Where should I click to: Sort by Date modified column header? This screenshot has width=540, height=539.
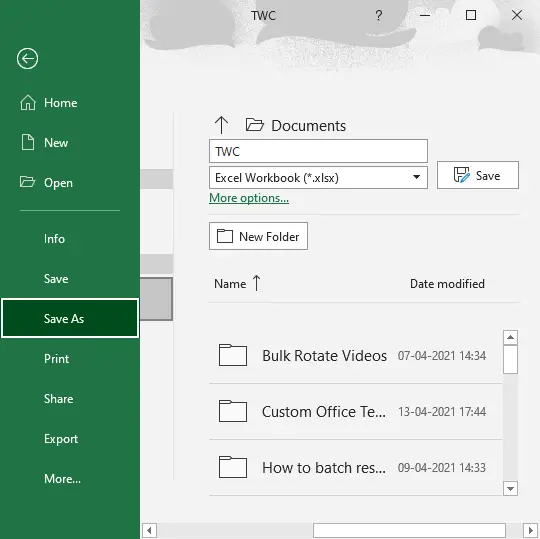pos(447,284)
